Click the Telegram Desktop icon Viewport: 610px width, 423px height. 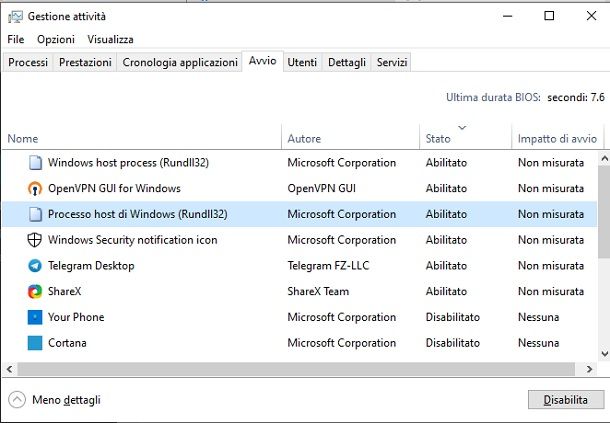coord(35,266)
